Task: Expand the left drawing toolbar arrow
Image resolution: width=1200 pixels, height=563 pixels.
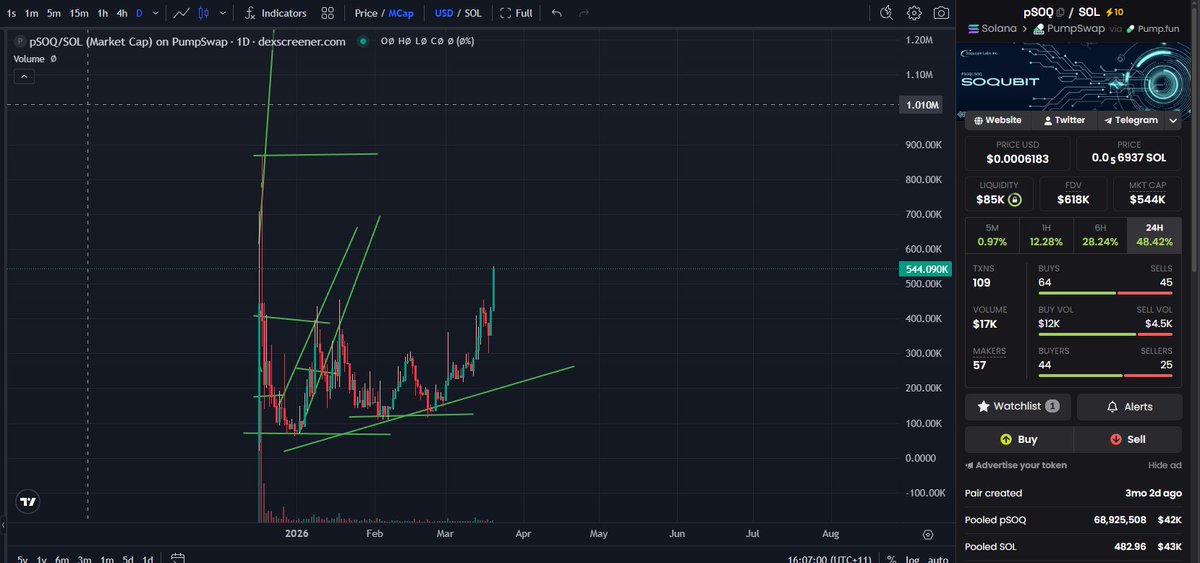Action: point(3,525)
